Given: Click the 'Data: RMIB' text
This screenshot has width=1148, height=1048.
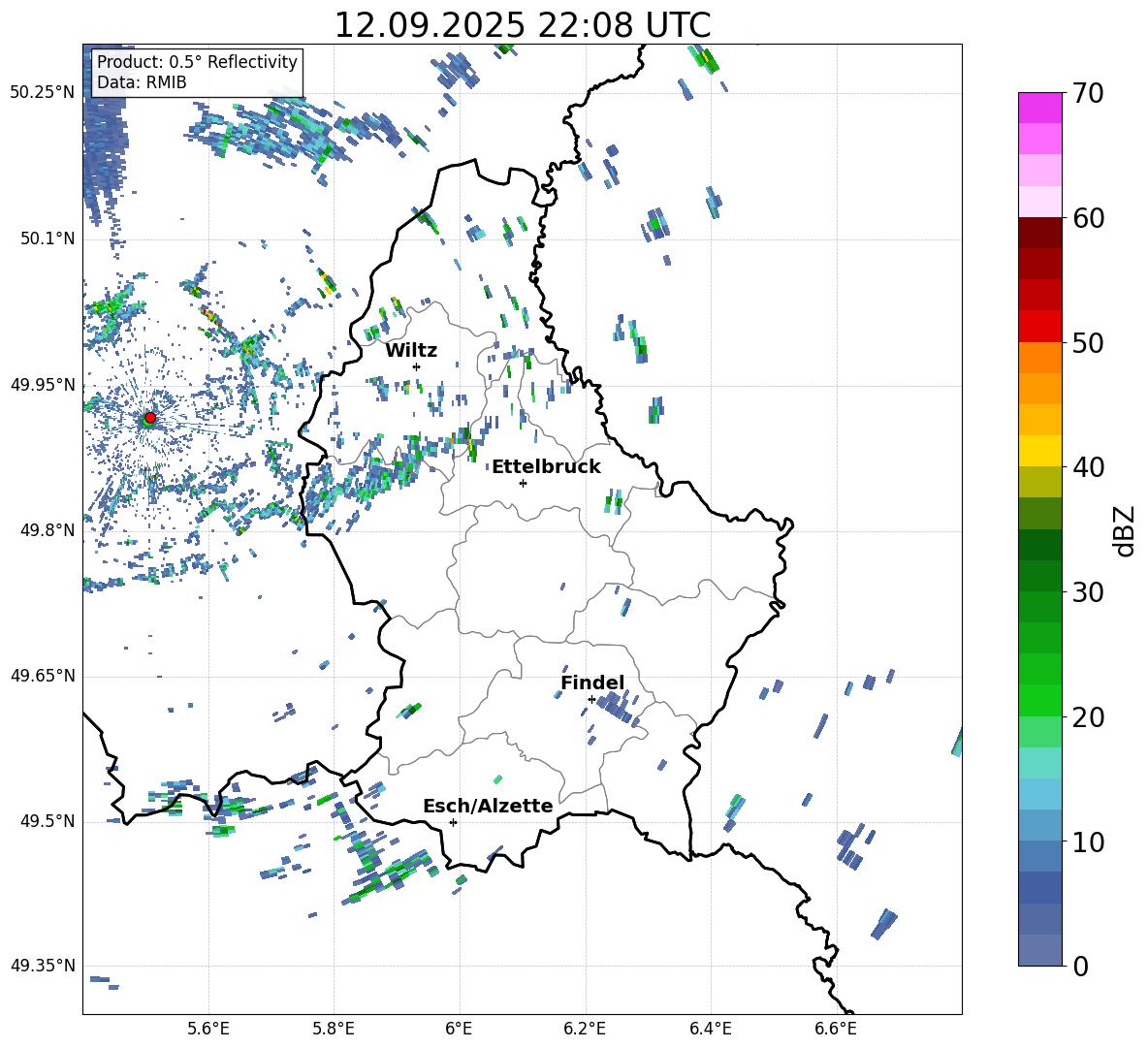Looking at the screenshot, I should coord(142,82).
